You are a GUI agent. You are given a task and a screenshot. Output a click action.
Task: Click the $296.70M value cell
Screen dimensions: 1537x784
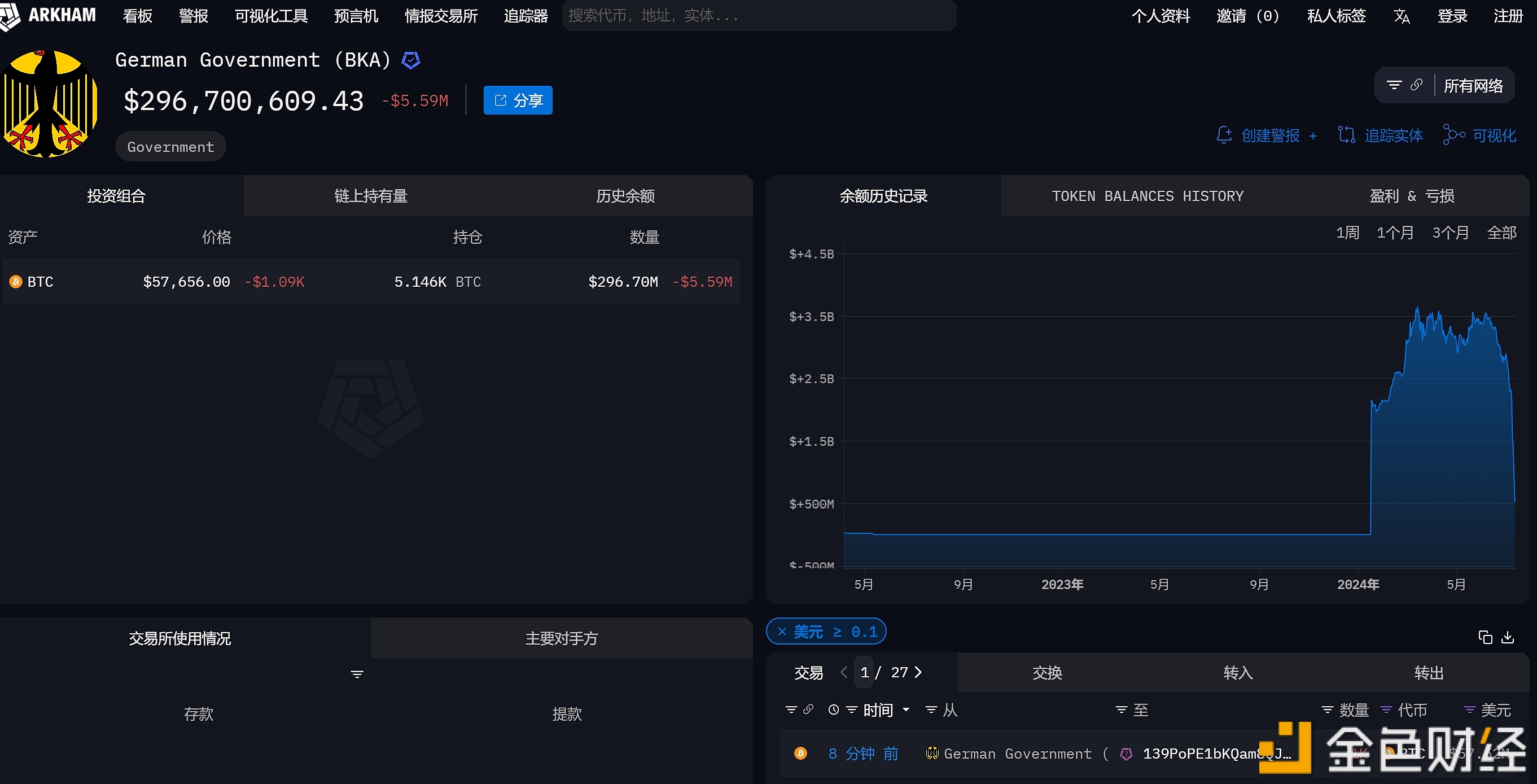pyautogui.click(x=623, y=282)
